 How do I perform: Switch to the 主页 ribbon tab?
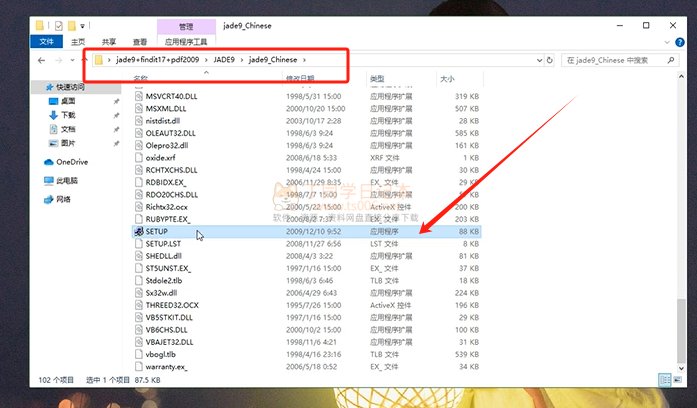tap(78, 42)
